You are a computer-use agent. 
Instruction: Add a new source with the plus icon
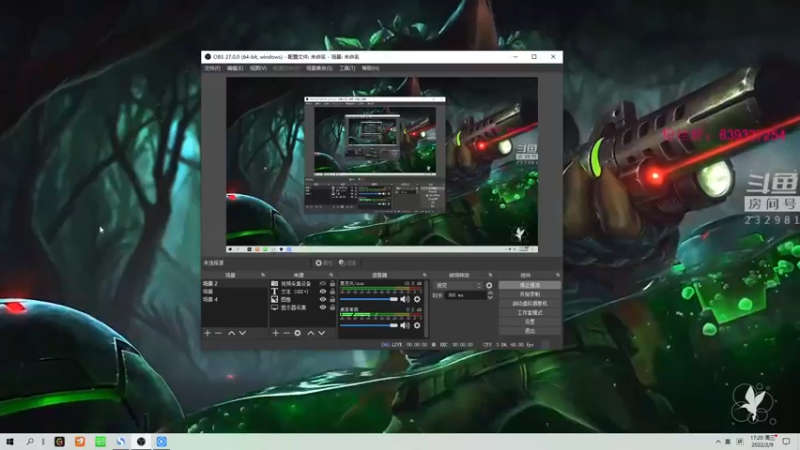276,333
